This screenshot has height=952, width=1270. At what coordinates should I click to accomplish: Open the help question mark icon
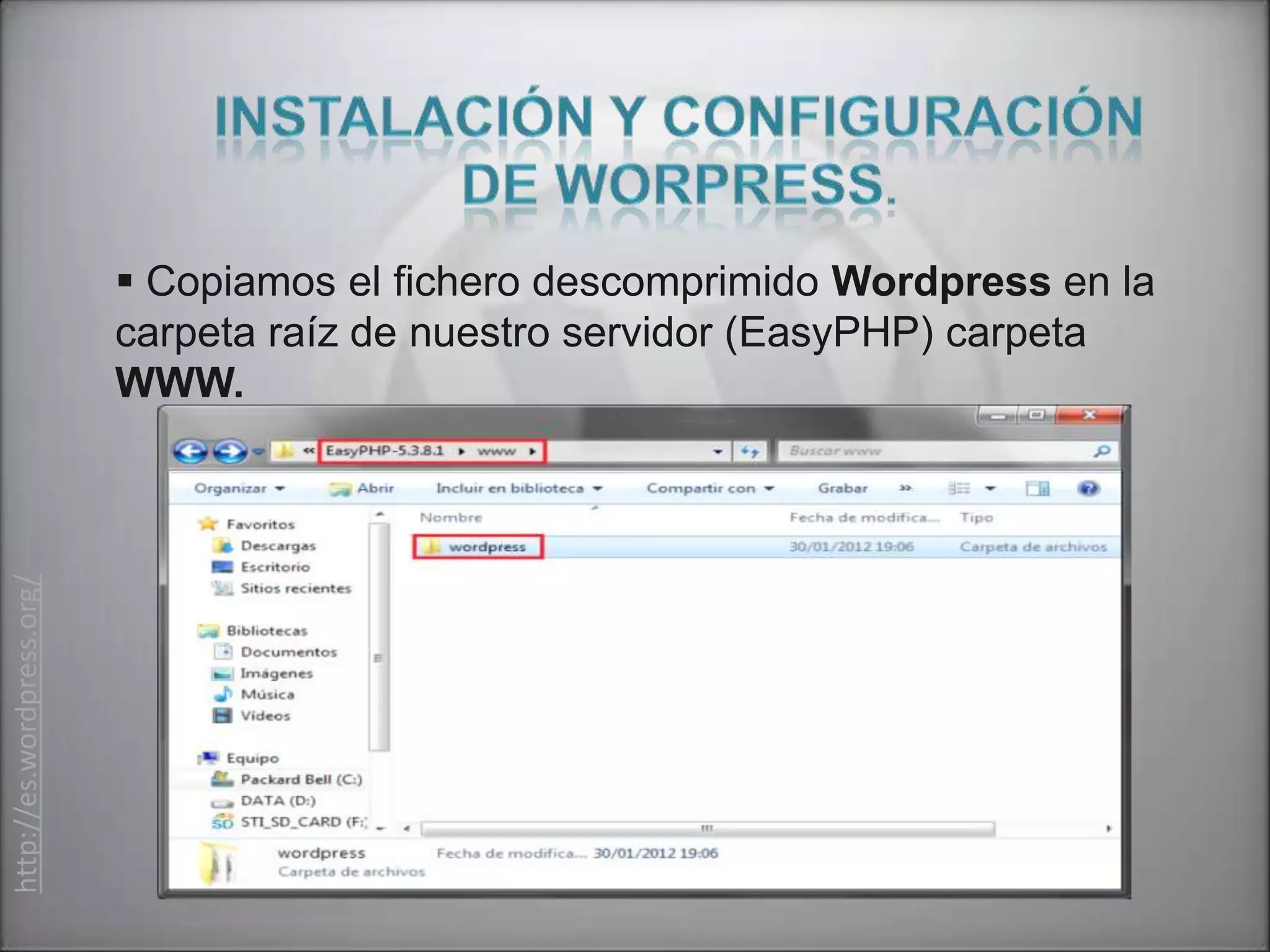1088,488
